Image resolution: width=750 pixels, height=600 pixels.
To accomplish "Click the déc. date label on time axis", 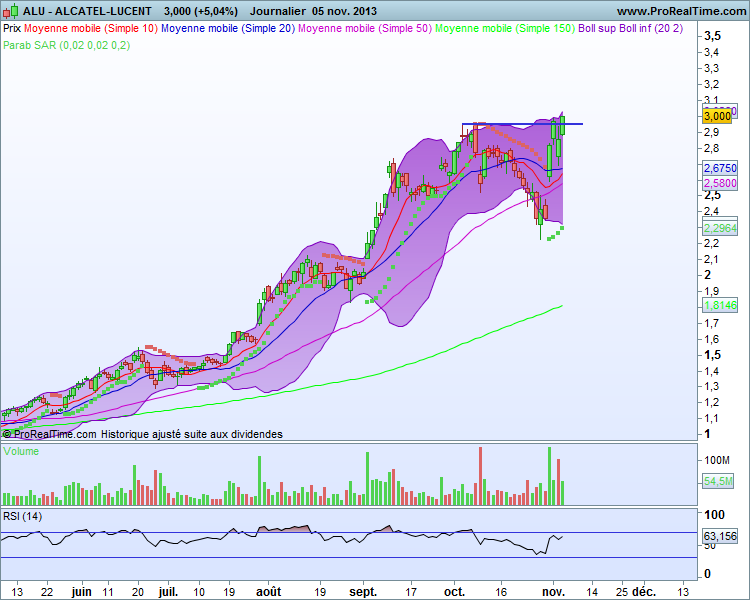I will pyautogui.click(x=644, y=592).
